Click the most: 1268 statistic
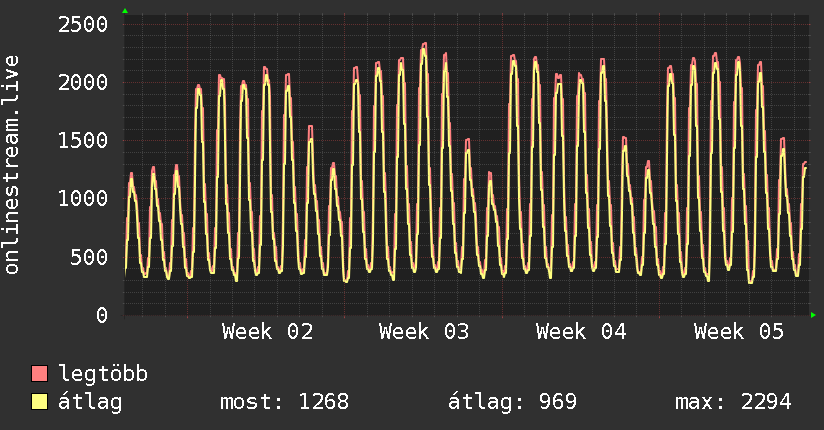The image size is (824, 430). tap(284, 402)
